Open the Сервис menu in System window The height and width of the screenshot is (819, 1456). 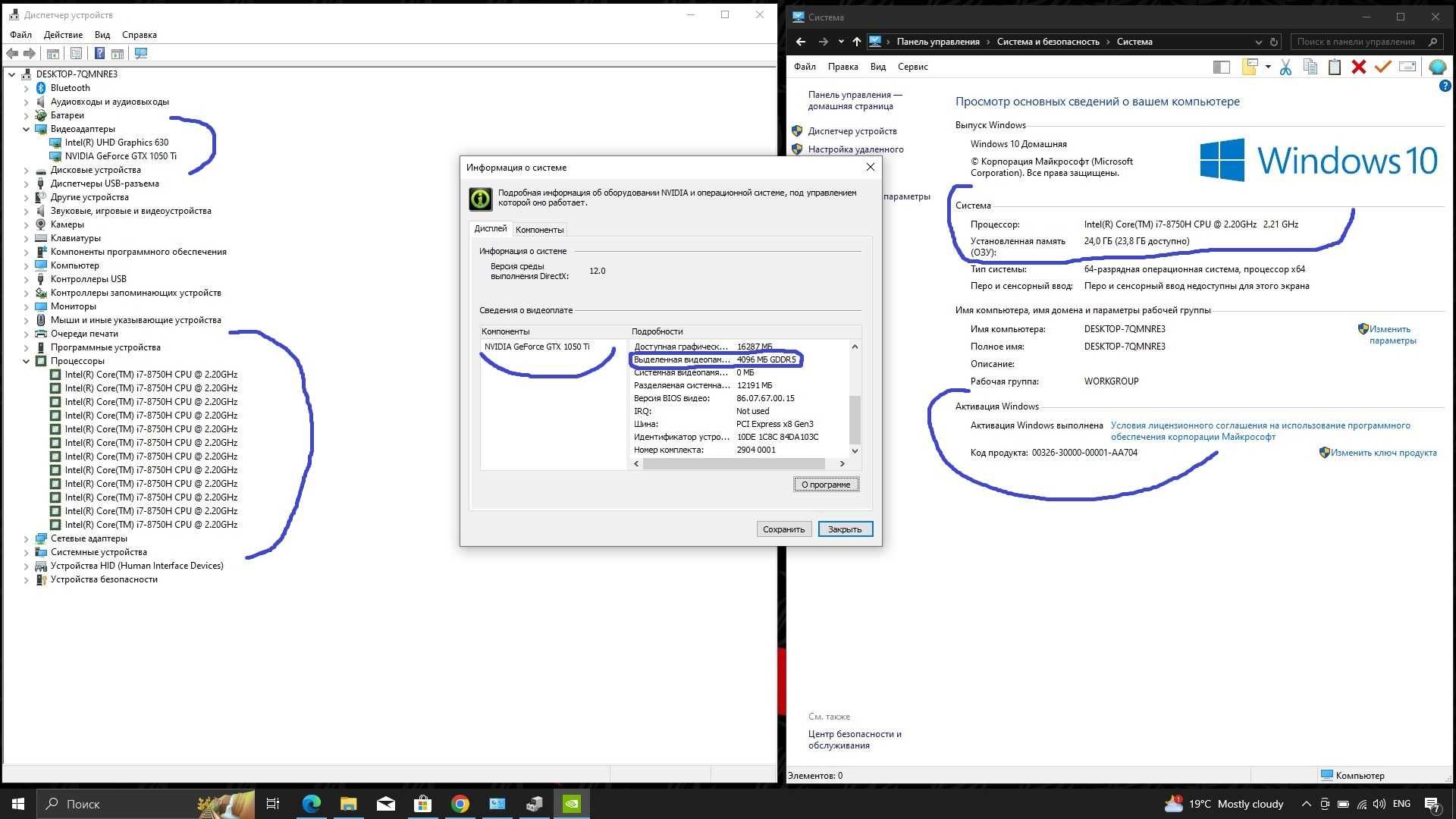912,67
